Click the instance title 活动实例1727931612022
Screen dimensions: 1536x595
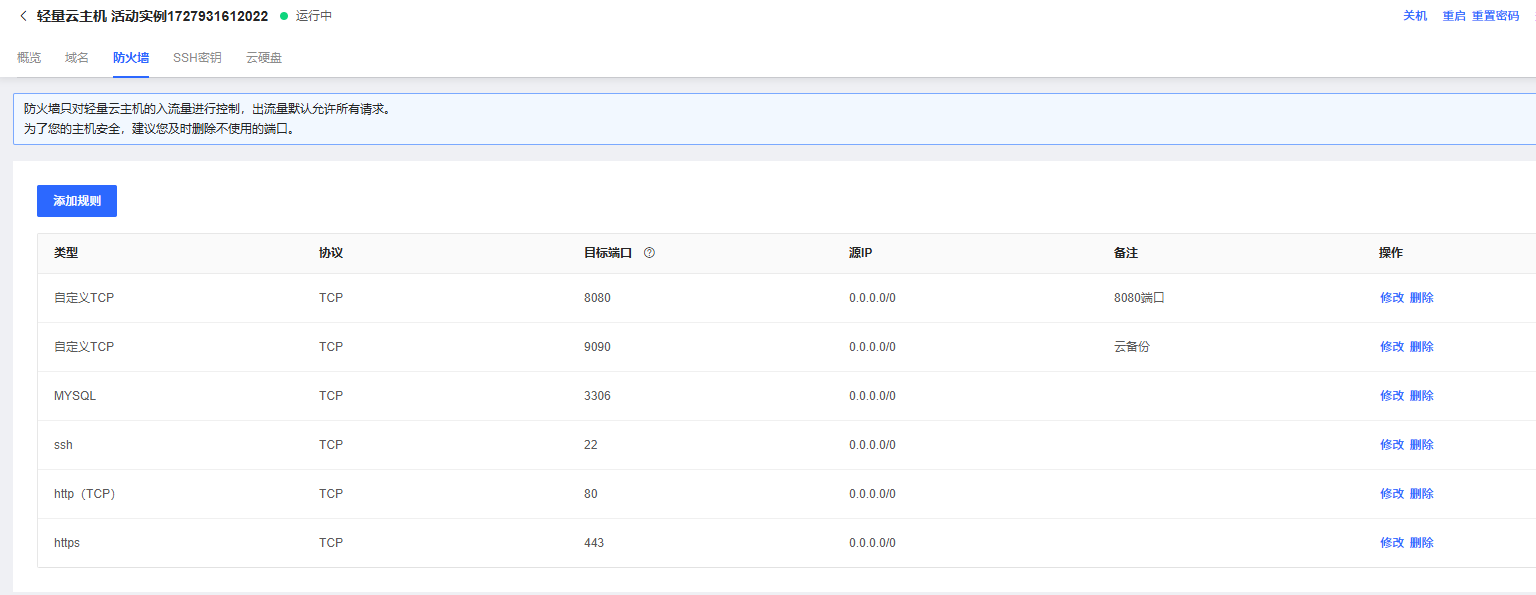(190, 16)
